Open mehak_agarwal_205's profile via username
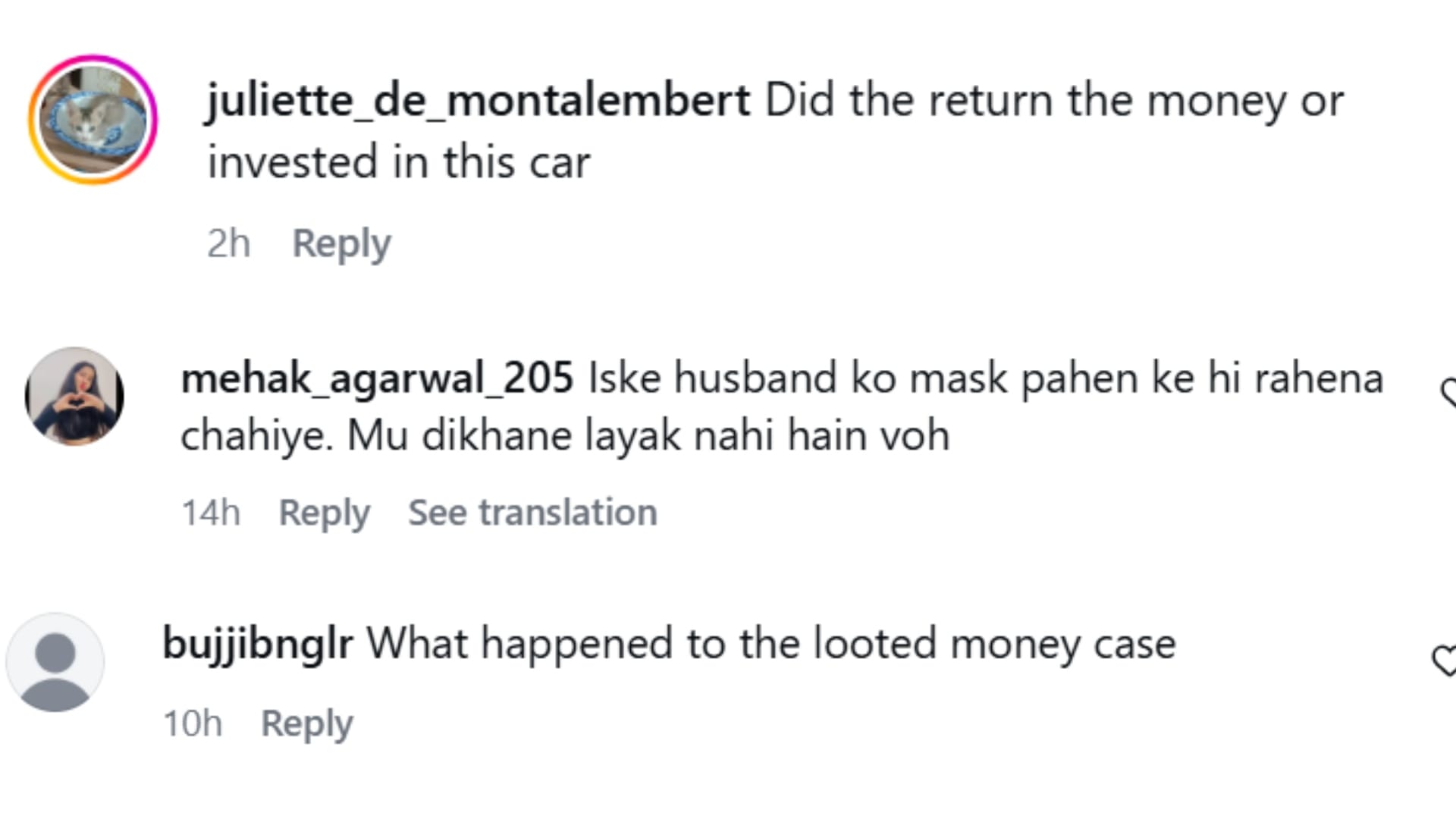This screenshot has height=819, width=1456. click(x=377, y=378)
